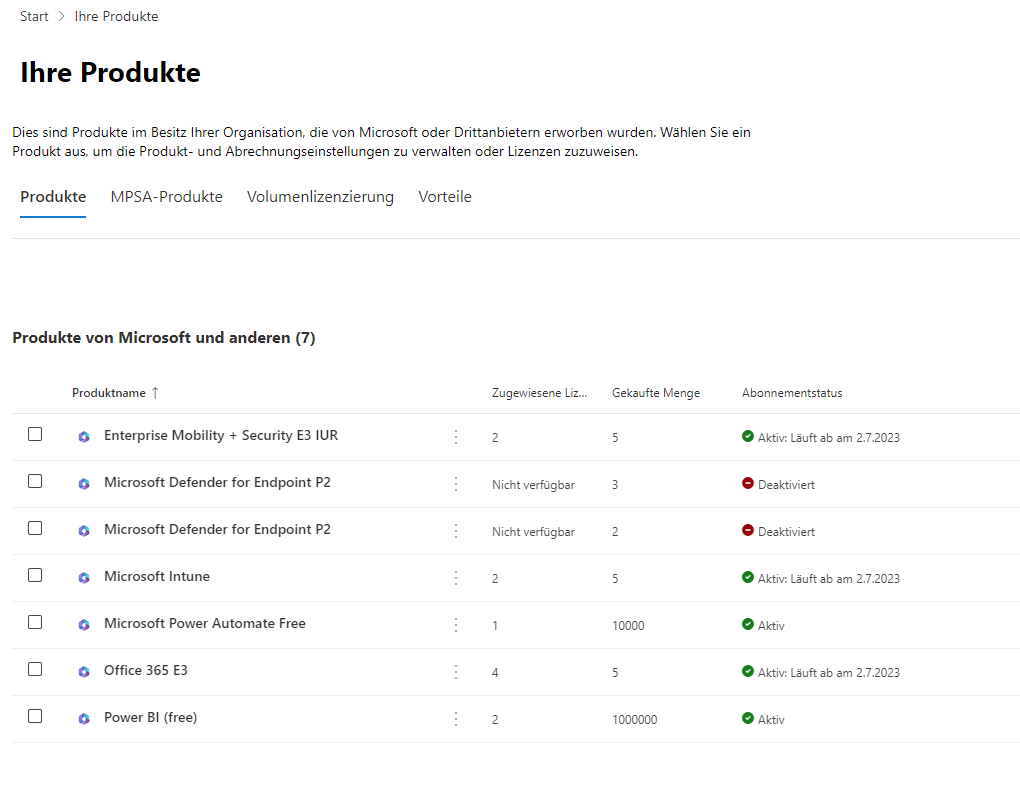
Task: Click the Power Automate Free product icon
Action: click(x=84, y=624)
